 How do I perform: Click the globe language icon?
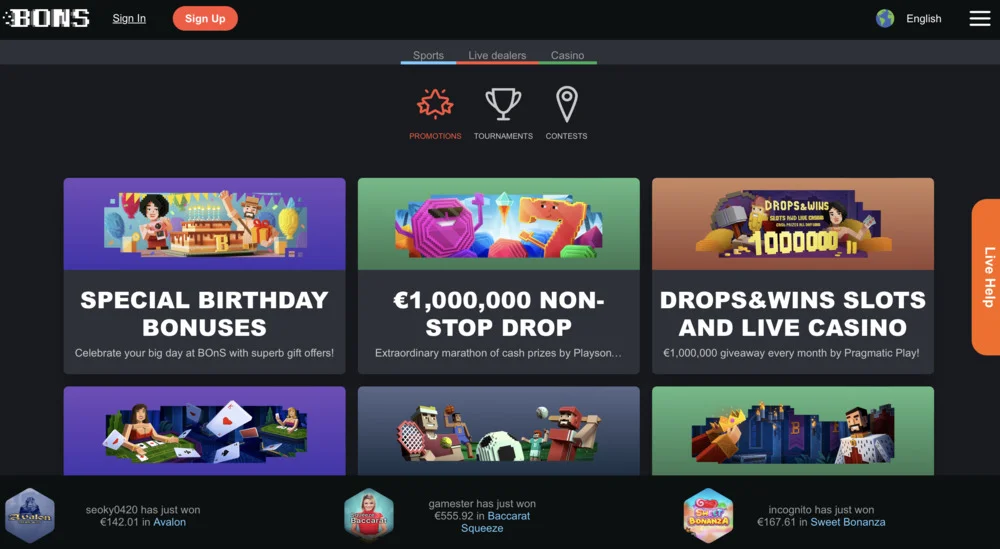point(885,18)
